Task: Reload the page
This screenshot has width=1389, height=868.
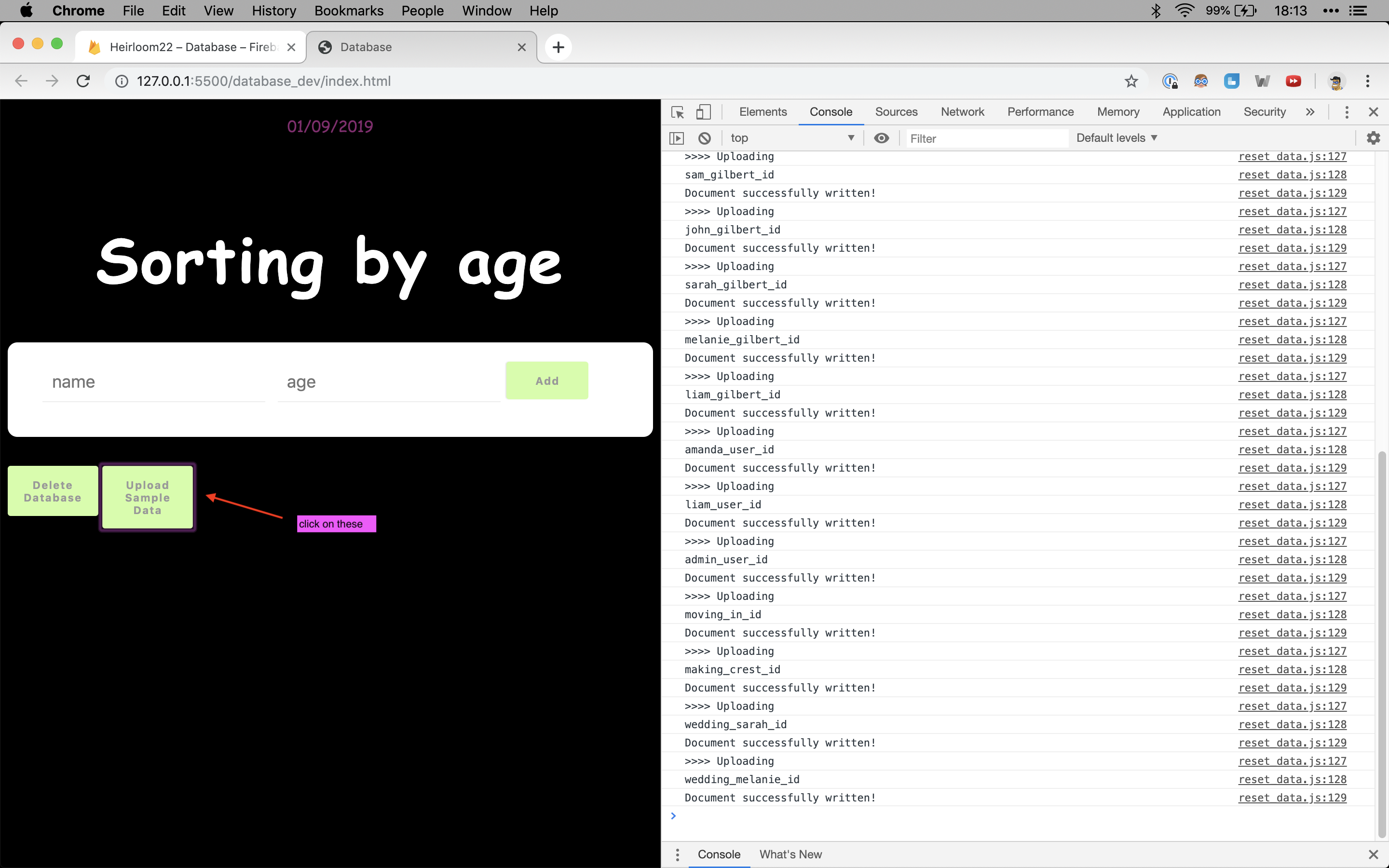Action: click(x=84, y=81)
